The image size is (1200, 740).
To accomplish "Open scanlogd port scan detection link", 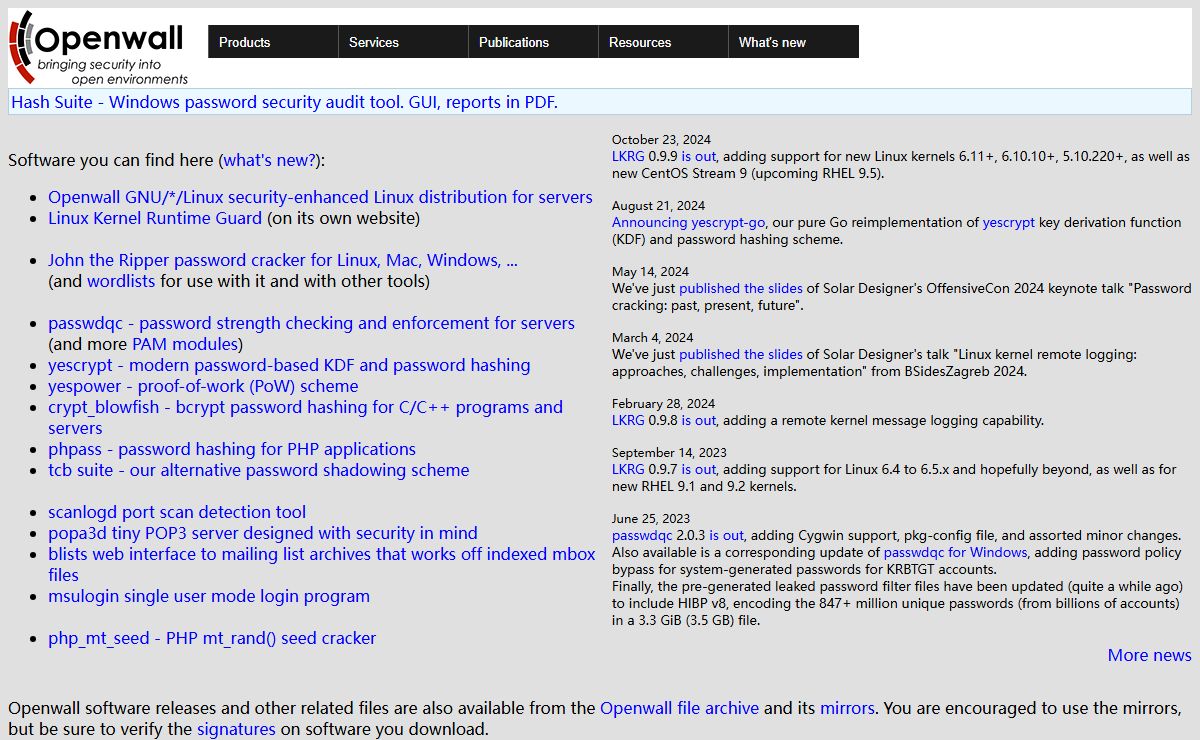I will pyautogui.click(x=177, y=512).
